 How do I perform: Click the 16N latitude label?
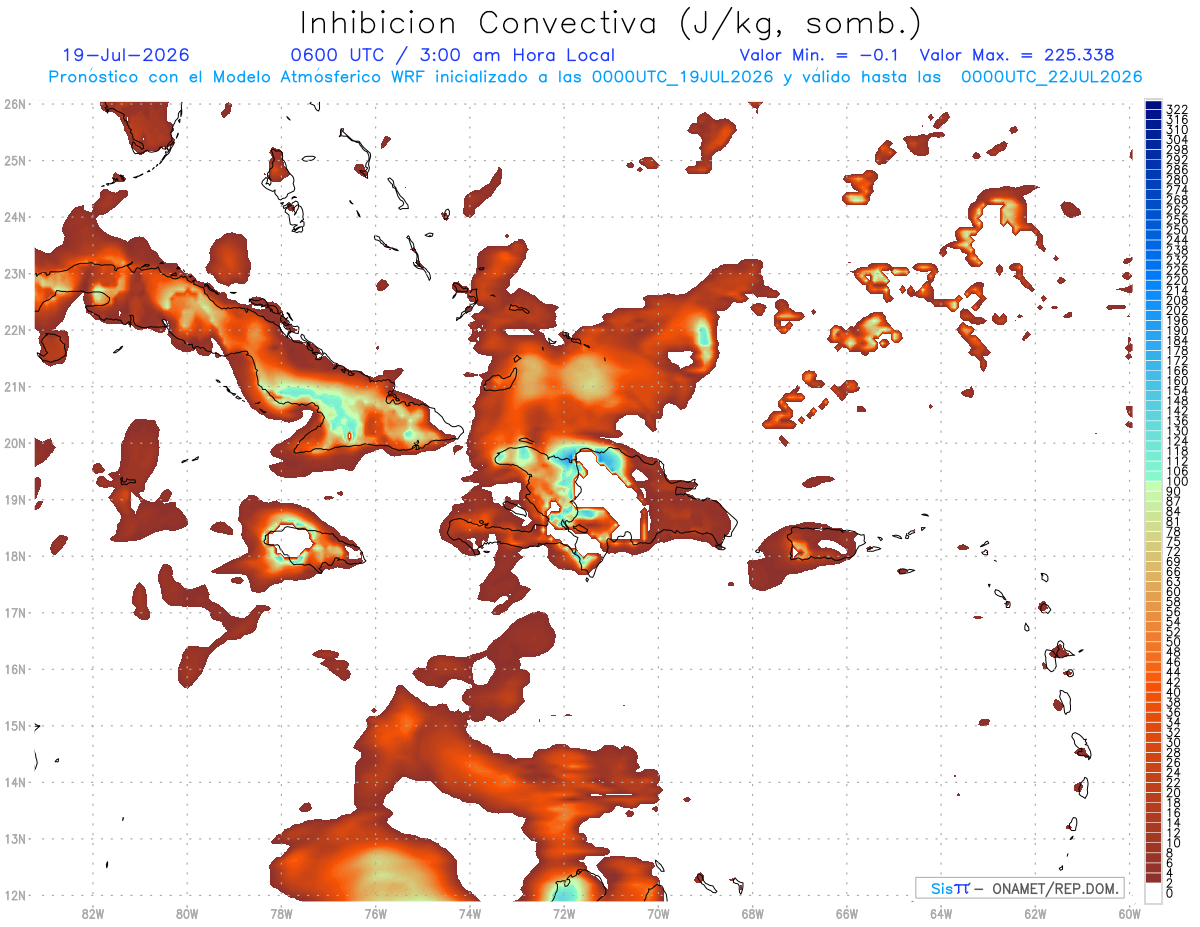tap(14, 669)
